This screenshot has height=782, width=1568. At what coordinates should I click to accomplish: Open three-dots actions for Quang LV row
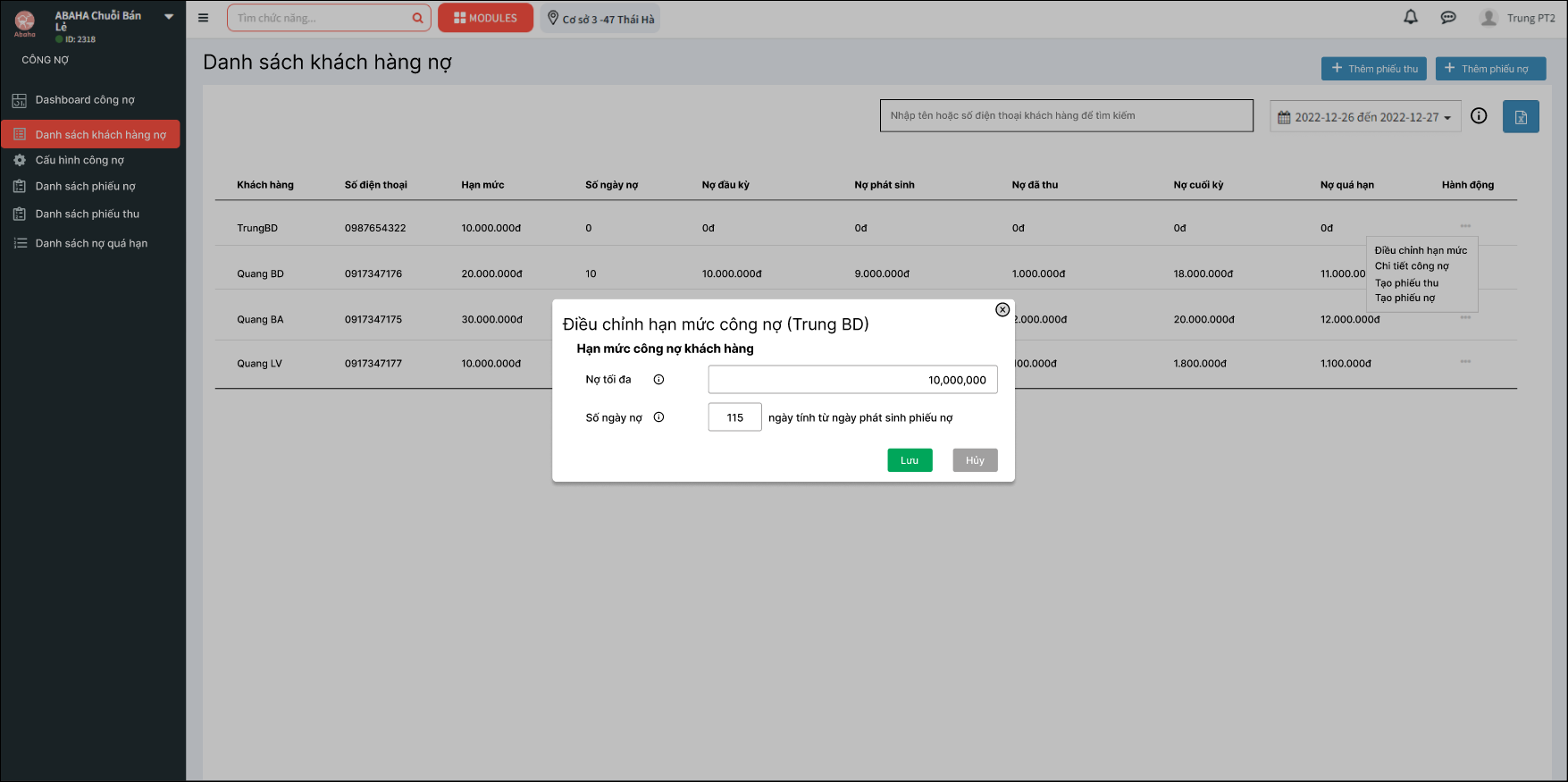point(1465,362)
